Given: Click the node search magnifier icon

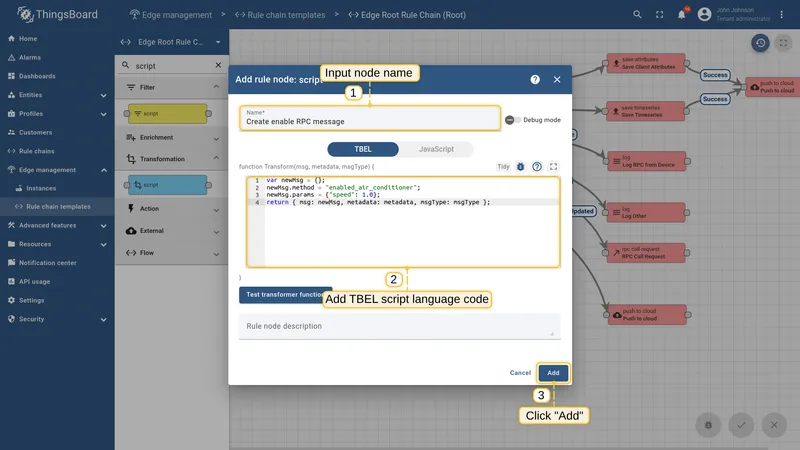Looking at the screenshot, I should [126, 65].
